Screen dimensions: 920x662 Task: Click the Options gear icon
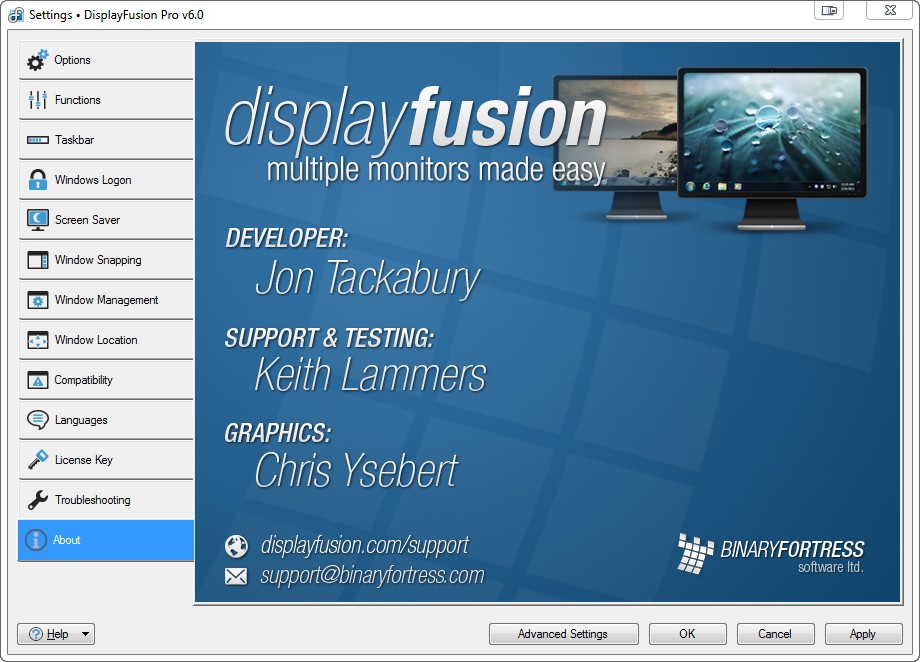(38, 60)
